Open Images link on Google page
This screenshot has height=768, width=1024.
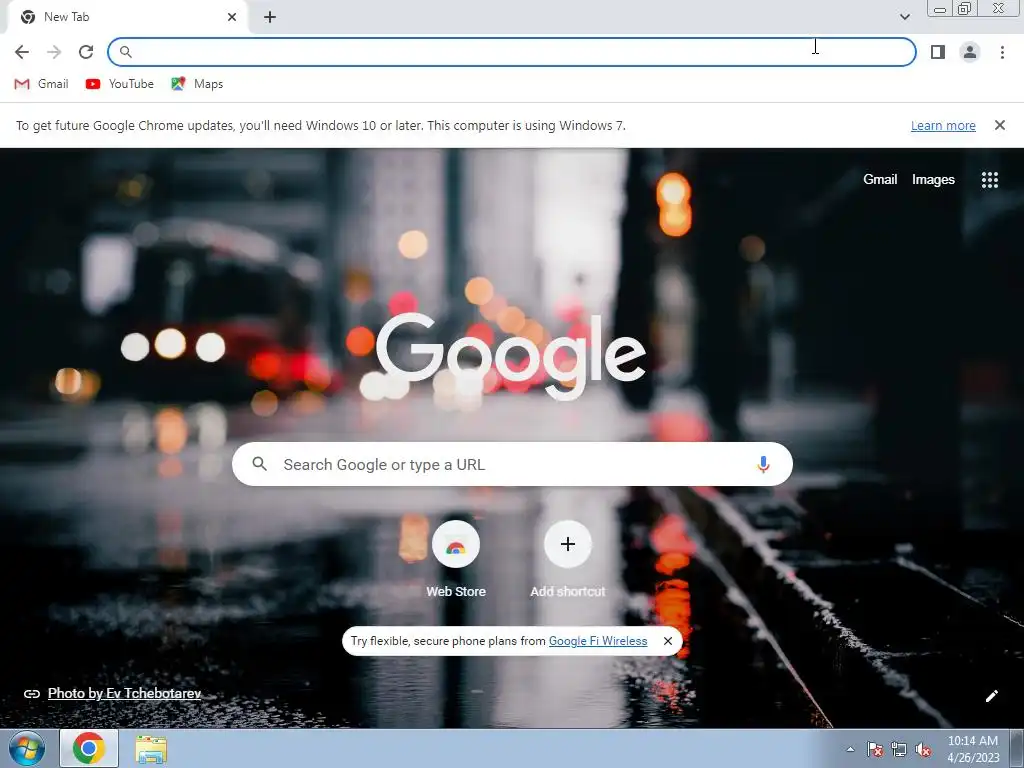[x=933, y=180]
